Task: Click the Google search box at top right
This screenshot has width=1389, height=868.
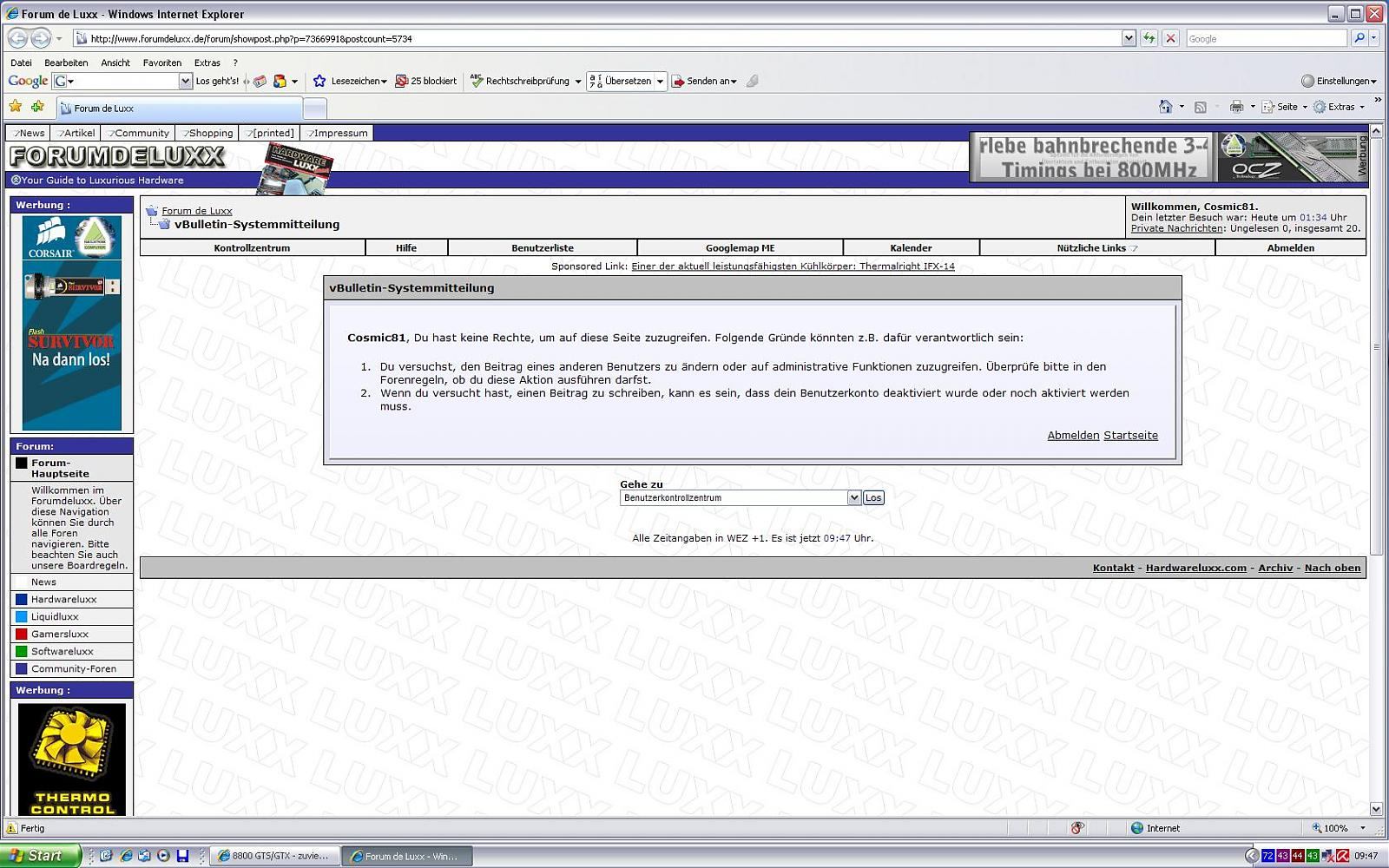Action: tap(1267, 38)
